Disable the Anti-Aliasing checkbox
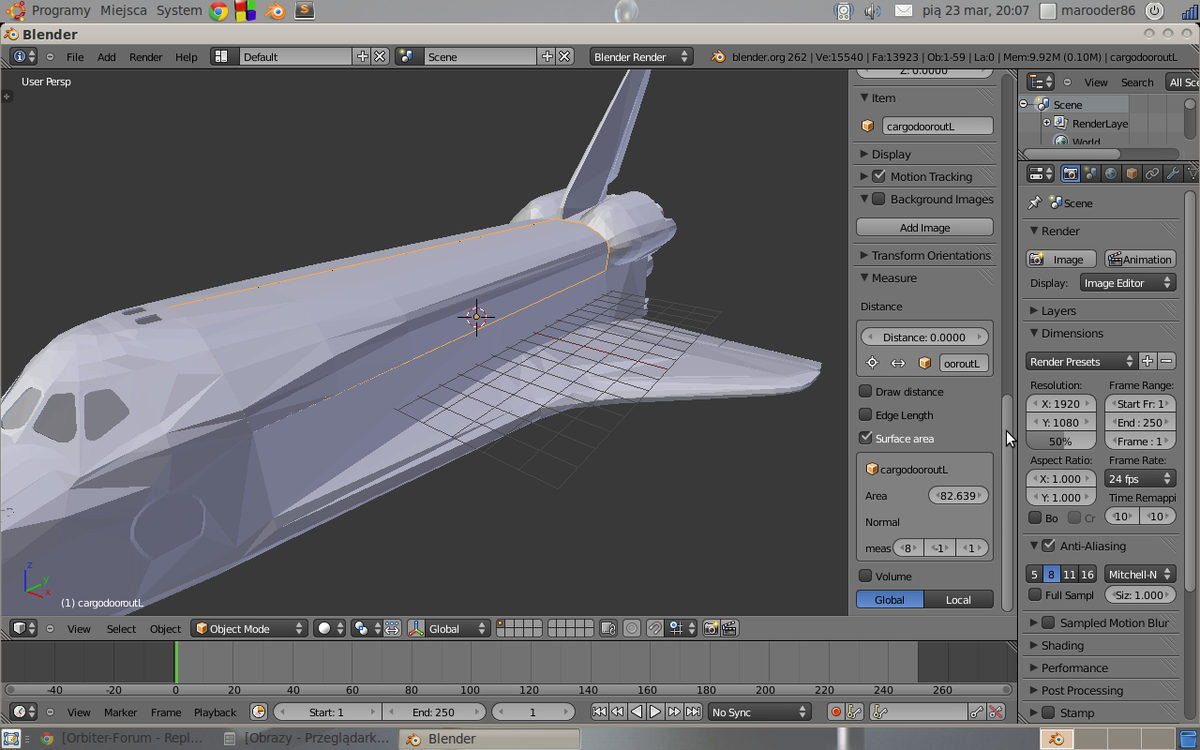 tap(1048, 546)
